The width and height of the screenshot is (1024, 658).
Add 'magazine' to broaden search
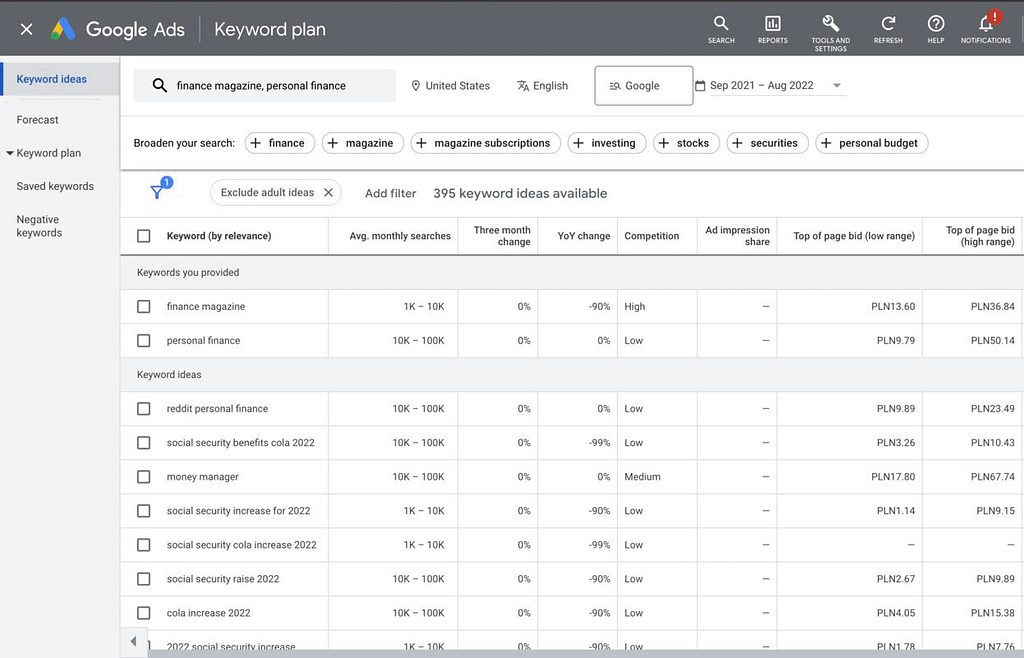coord(362,143)
